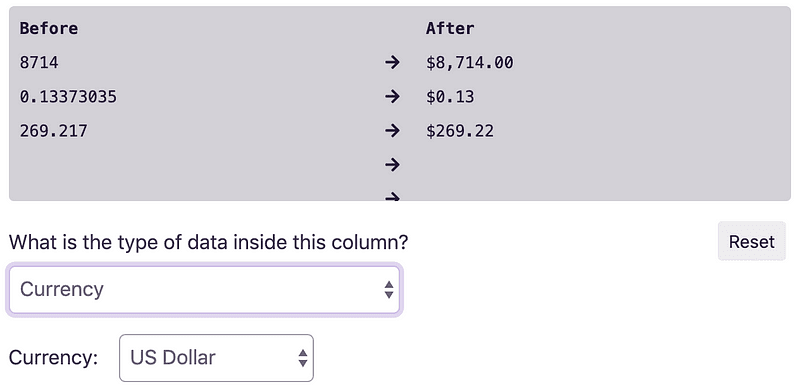The width and height of the screenshot is (800, 387).
Task: Click the up-down chevrons on the US Dollar select
Action: (303, 358)
